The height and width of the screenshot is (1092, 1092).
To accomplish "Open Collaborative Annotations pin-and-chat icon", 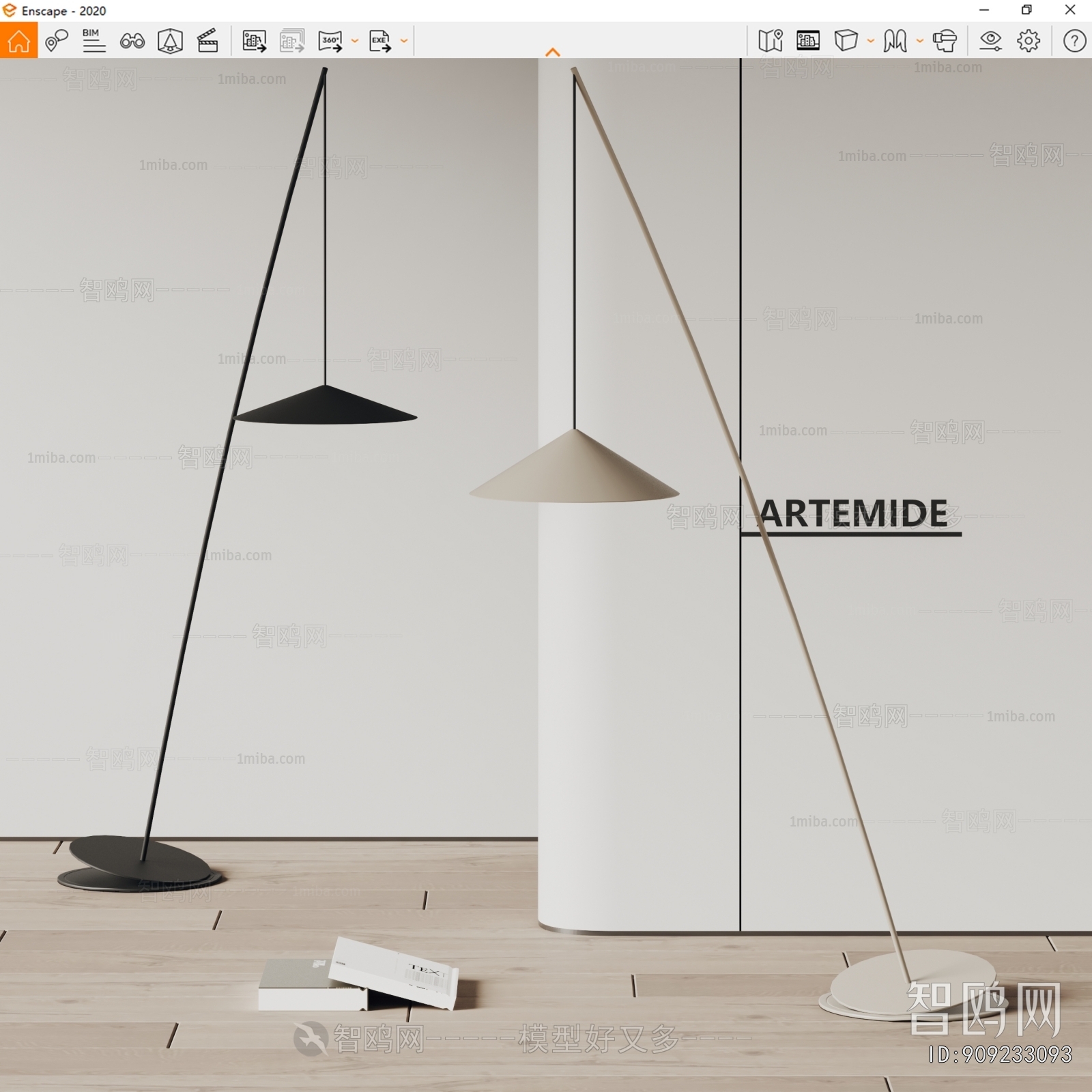I will pos(57,41).
